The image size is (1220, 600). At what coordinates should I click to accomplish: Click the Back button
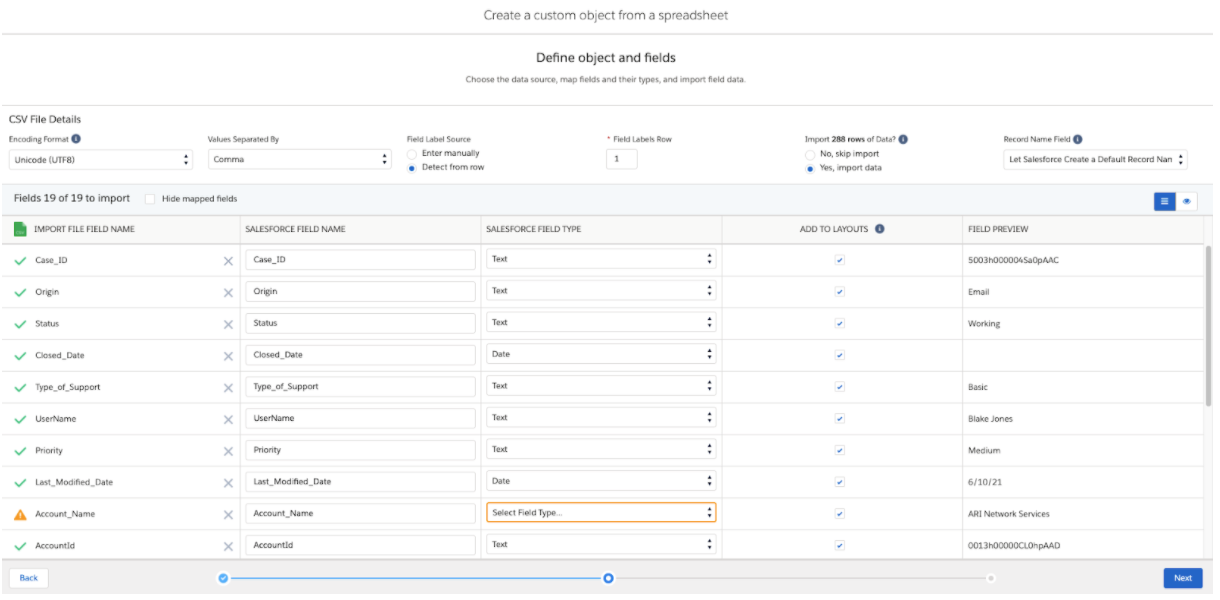28,578
